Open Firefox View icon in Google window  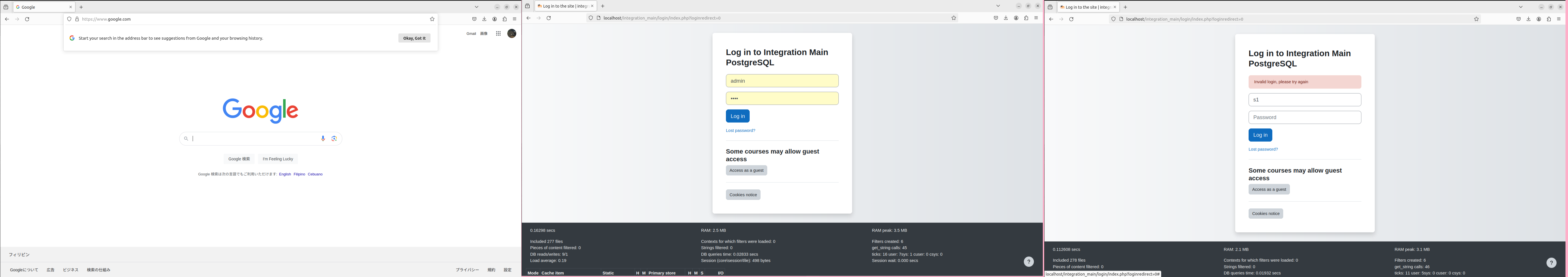pos(6,7)
